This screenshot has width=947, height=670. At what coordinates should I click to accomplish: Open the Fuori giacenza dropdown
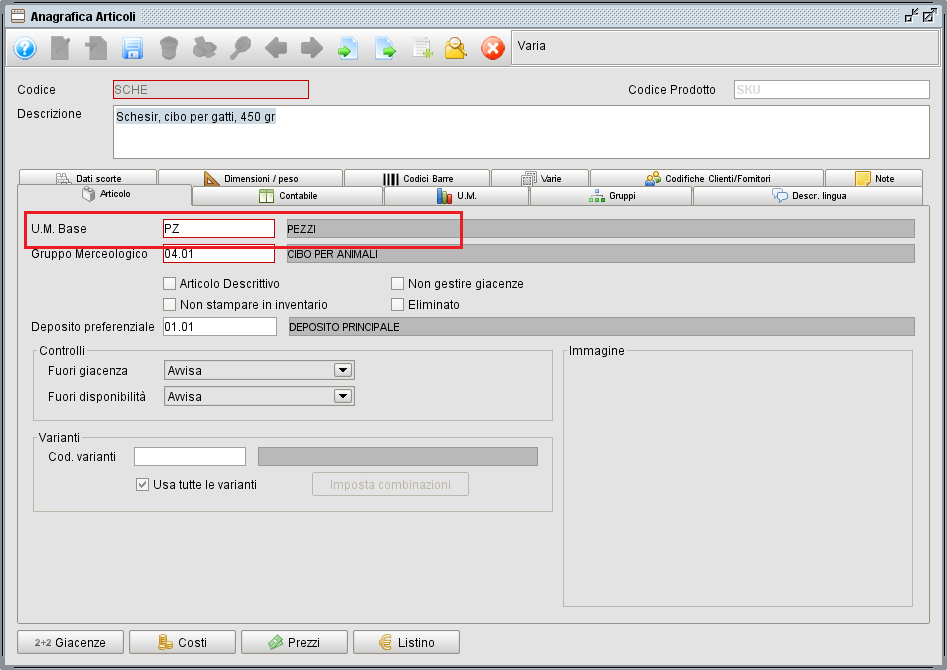click(343, 371)
